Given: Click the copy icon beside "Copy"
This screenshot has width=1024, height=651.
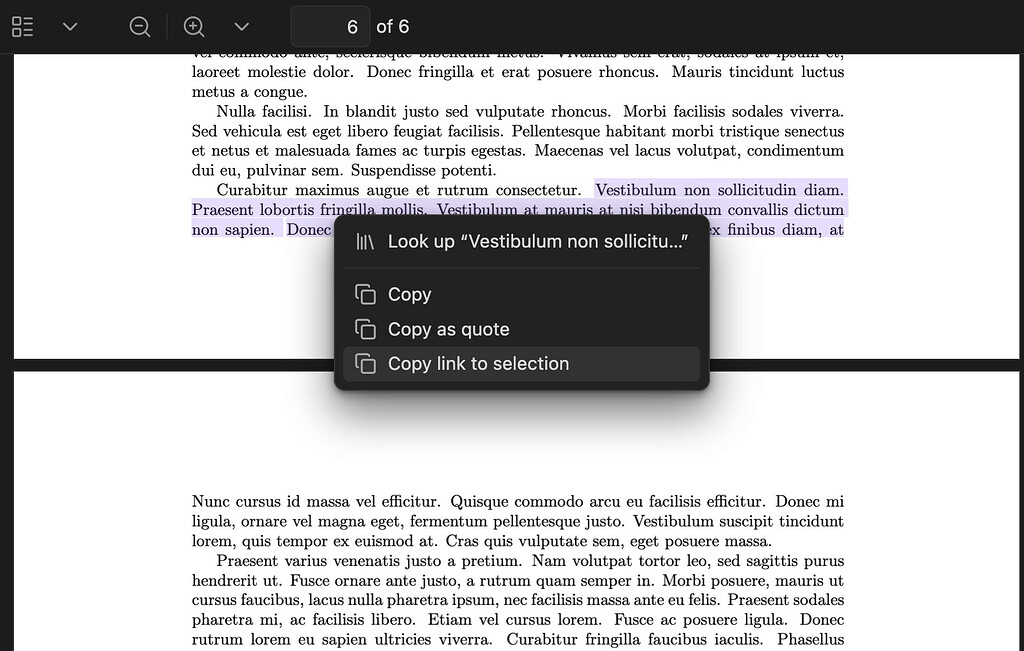Looking at the screenshot, I should [x=364, y=293].
